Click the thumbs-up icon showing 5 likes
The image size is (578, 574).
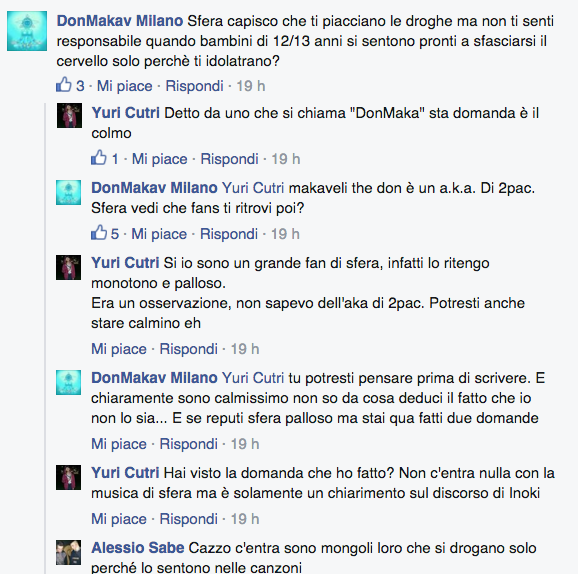pyautogui.click(x=98, y=233)
